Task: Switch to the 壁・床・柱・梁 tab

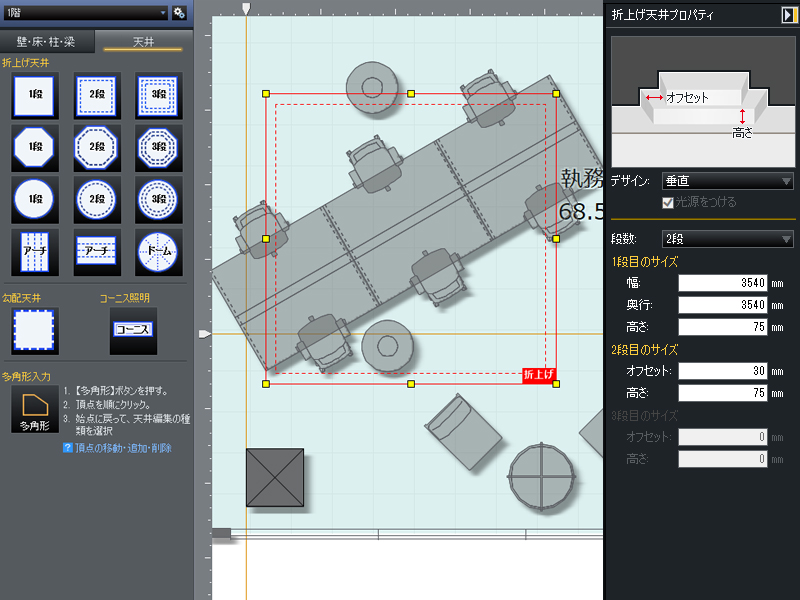Action: pyautogui.click(x=48, y=42)
